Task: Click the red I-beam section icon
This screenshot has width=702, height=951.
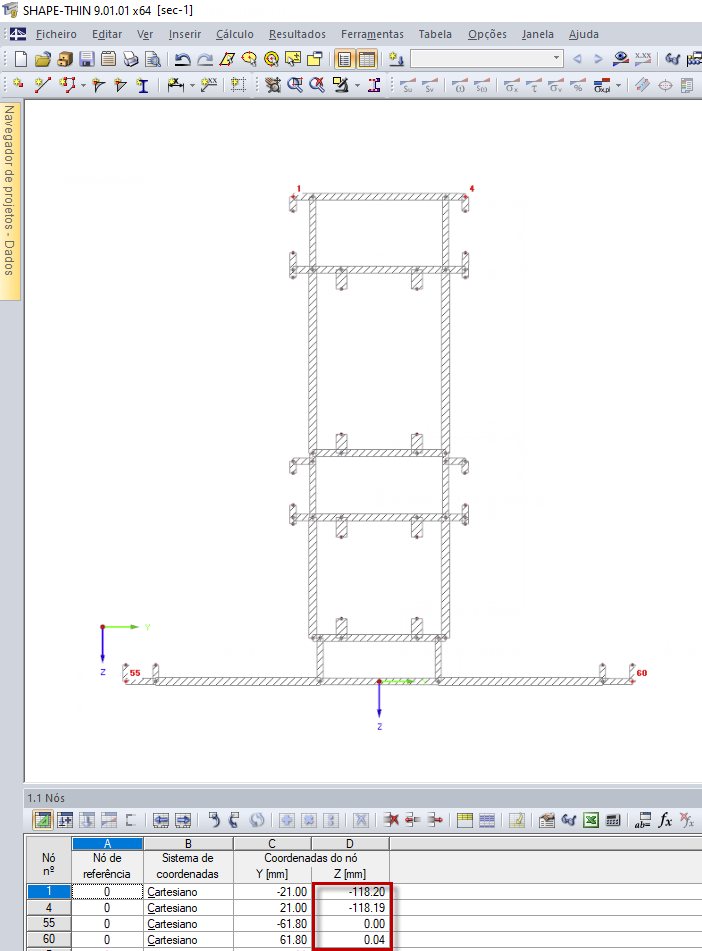Action: [374, 85]
